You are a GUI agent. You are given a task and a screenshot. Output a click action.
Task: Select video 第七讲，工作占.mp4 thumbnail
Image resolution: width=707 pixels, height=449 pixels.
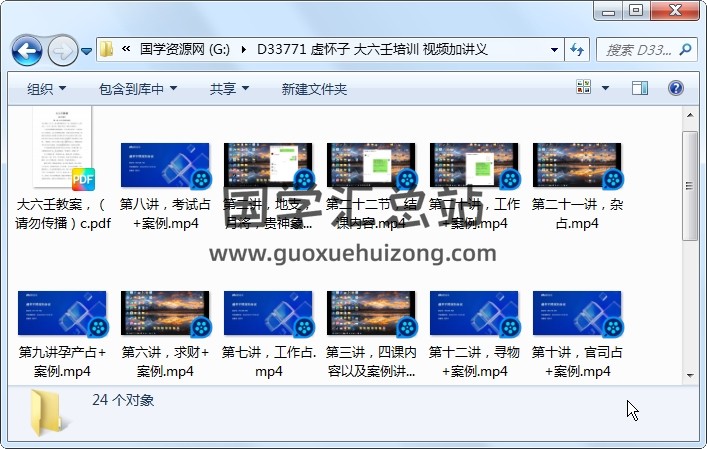click(x=268, y=313)
